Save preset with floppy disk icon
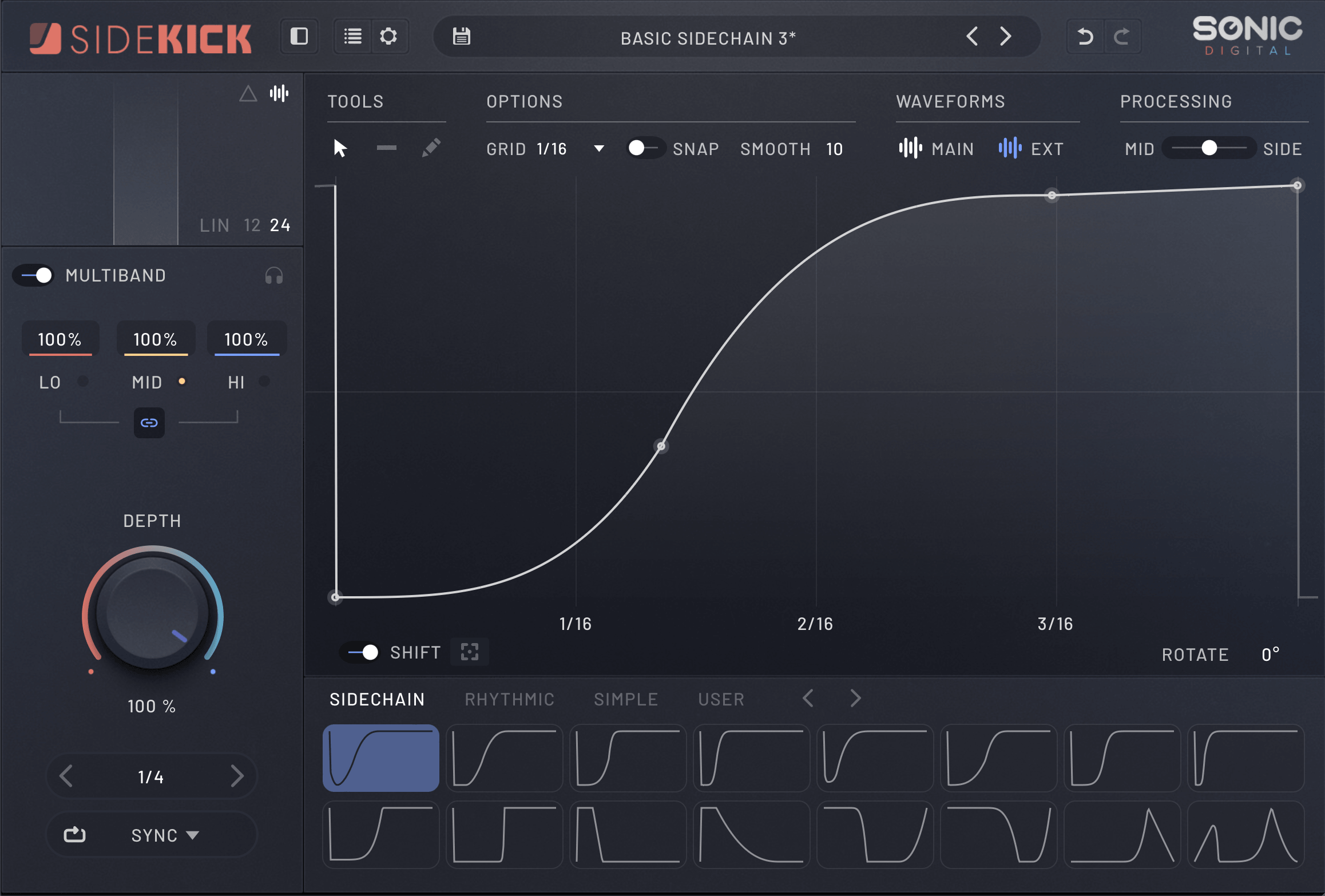 click(x=461, y=37)
